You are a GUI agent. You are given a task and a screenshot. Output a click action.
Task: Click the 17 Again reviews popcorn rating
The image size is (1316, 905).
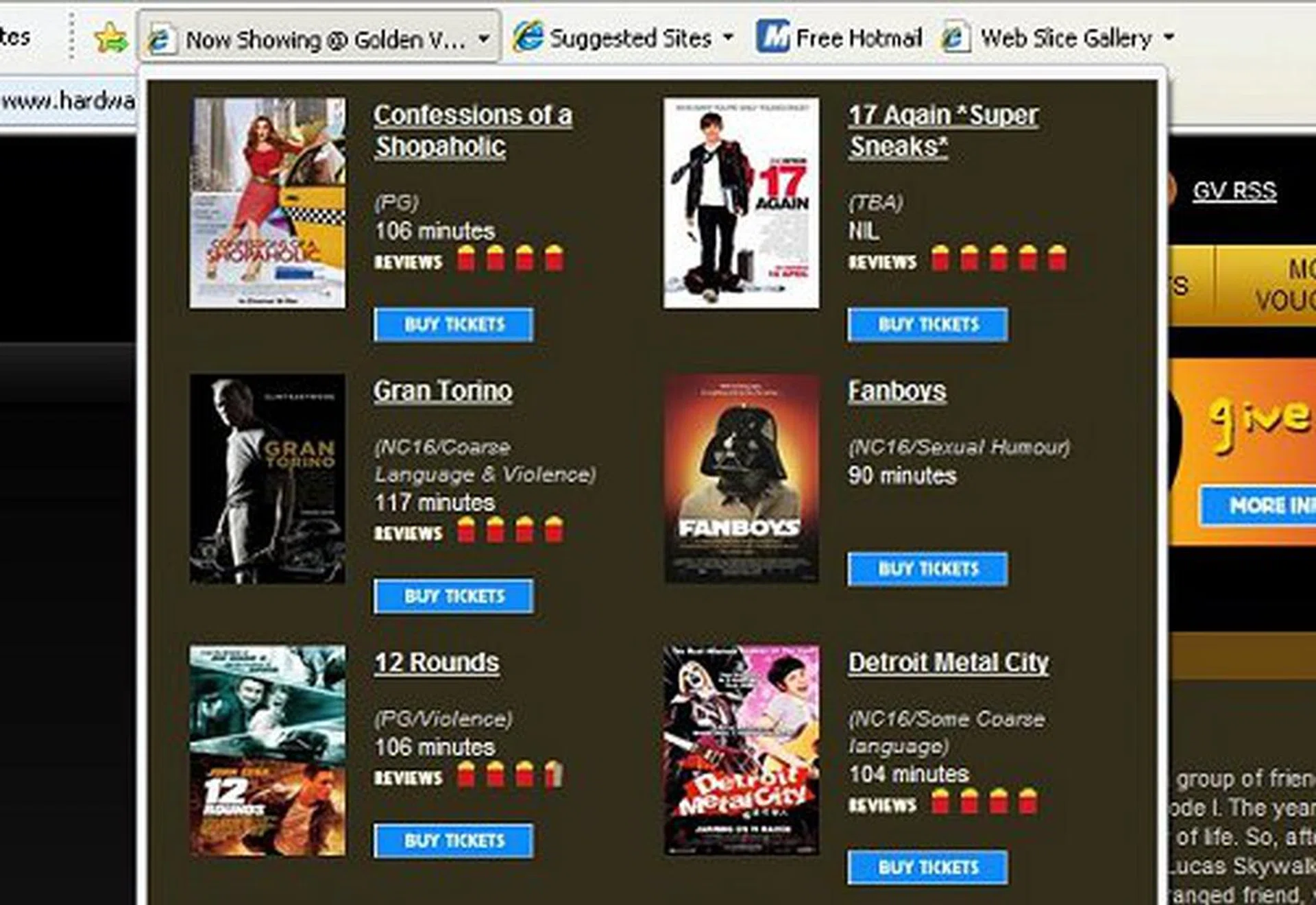(x=998, y=259)
